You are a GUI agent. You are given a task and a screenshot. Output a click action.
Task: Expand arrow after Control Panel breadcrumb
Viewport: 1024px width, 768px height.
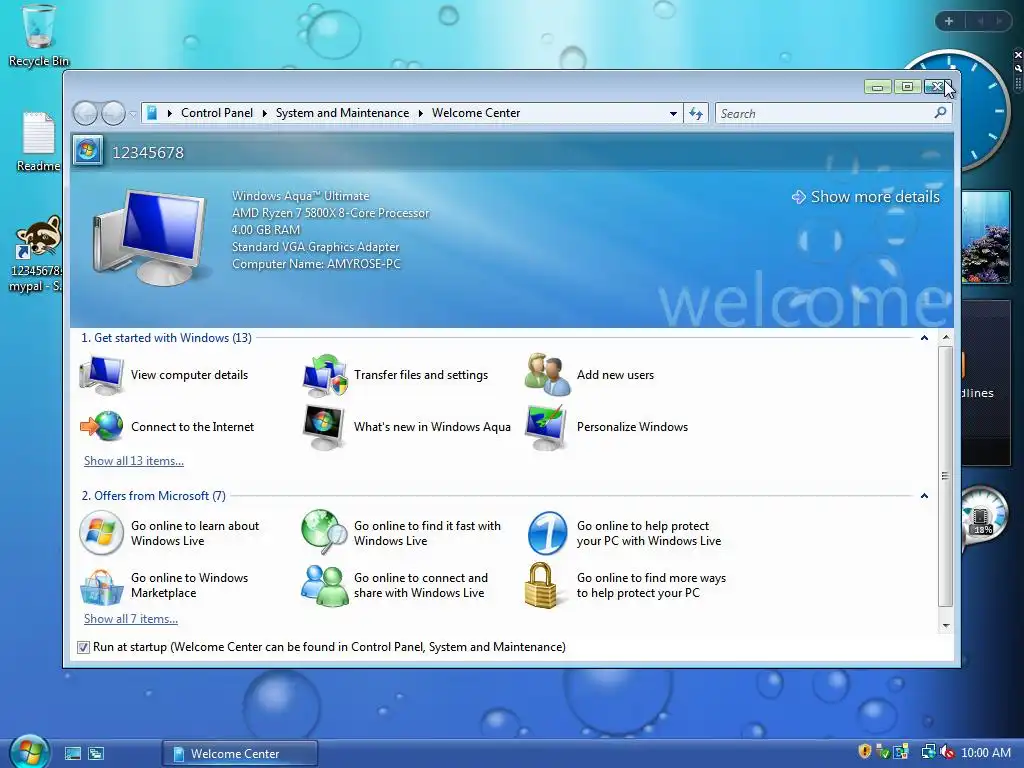click(264, 113)
